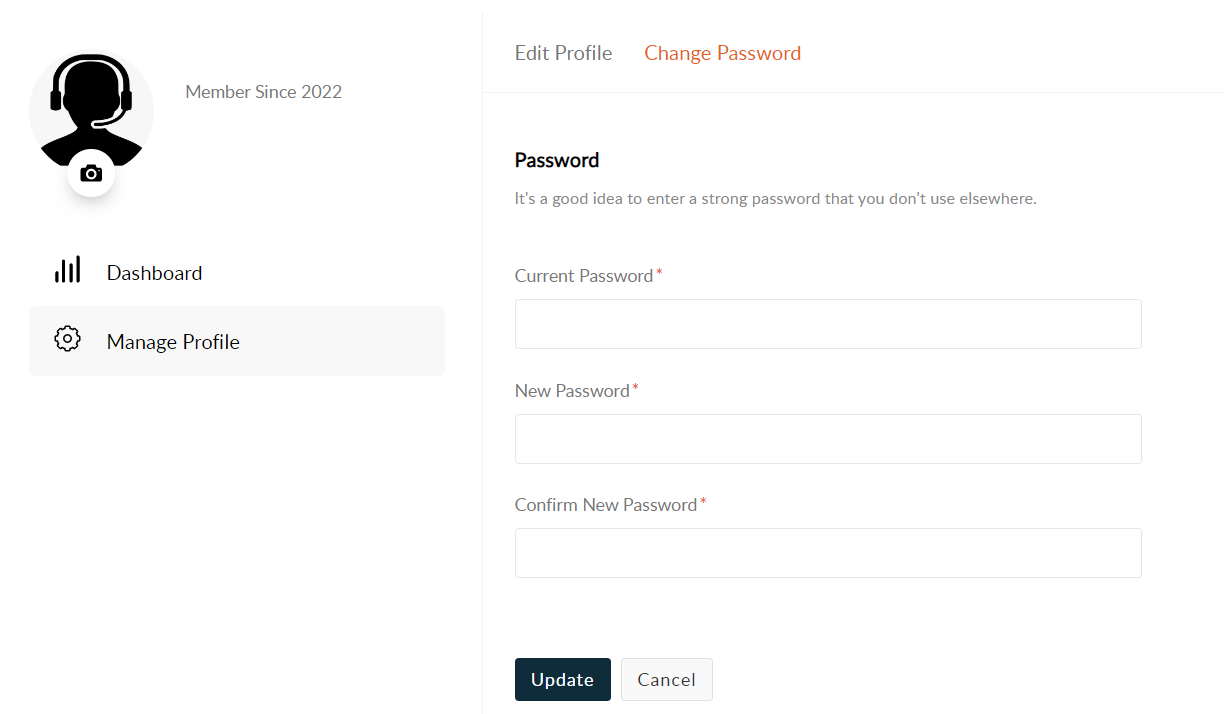The height and width of the screenshot is (714, 1230).
Task: Click the strong password hint text
Action: 775,199
